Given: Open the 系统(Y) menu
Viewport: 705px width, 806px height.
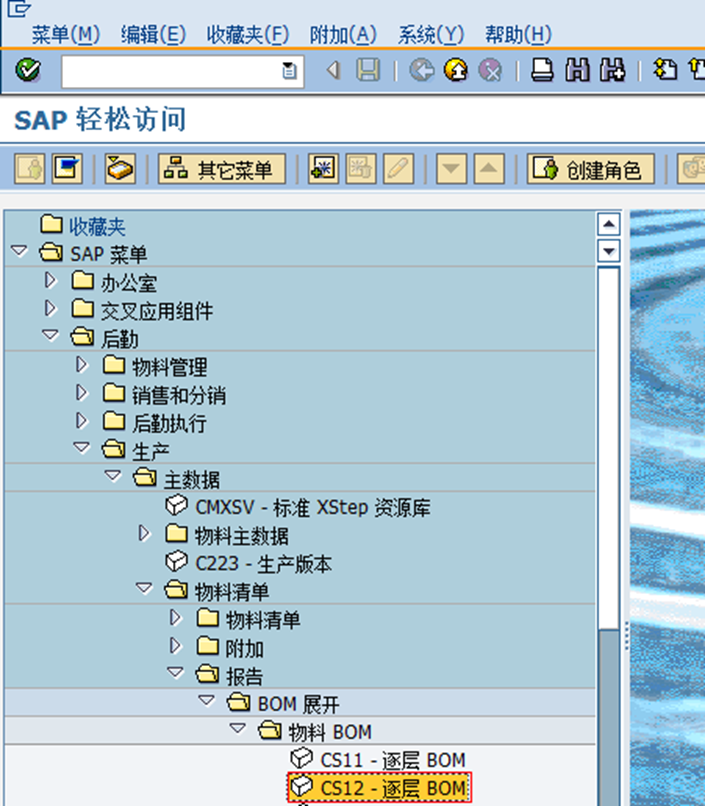Looking at the screenshot, I should [x=431, y=35].
